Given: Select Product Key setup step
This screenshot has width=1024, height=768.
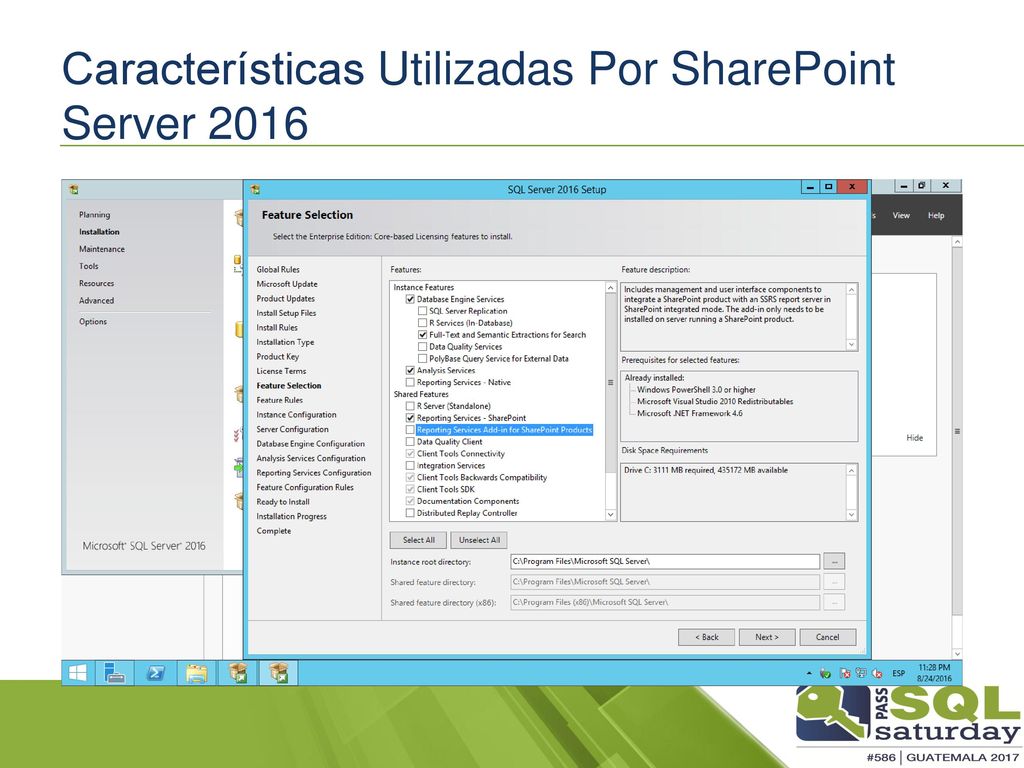Looking at the screenshot, I should pos(278,357).
